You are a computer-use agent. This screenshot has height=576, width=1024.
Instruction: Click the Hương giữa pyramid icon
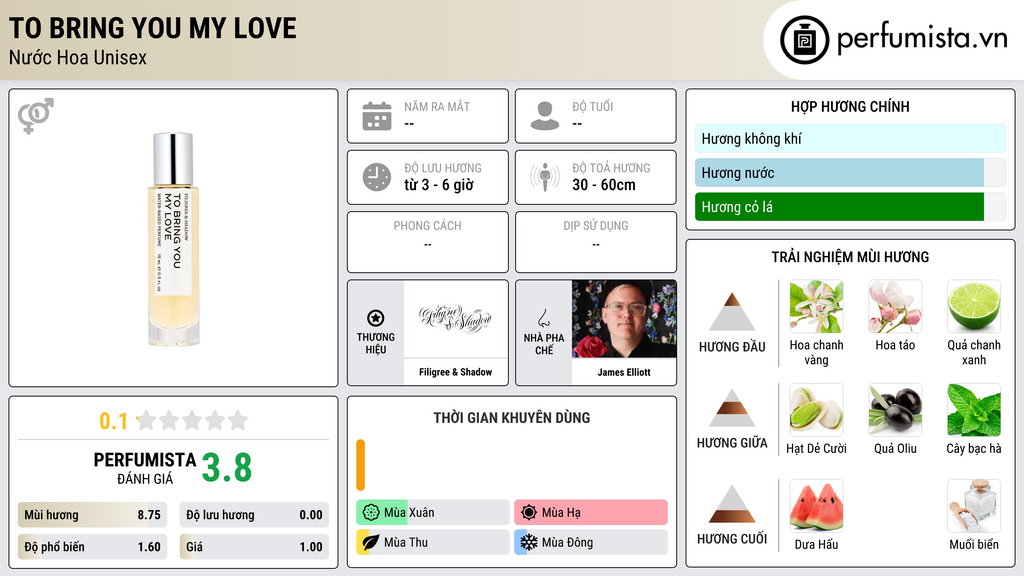pyautogui.click(x=732, y=408)
